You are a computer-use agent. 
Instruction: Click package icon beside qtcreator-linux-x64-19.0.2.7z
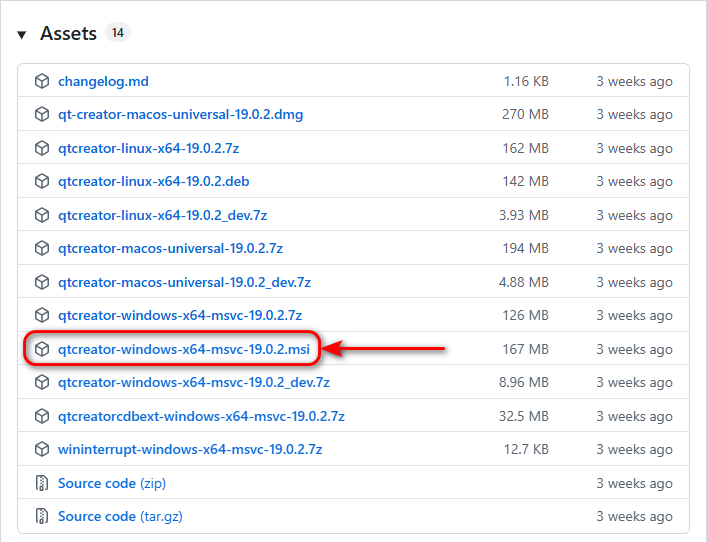click(x=42, y=148)
